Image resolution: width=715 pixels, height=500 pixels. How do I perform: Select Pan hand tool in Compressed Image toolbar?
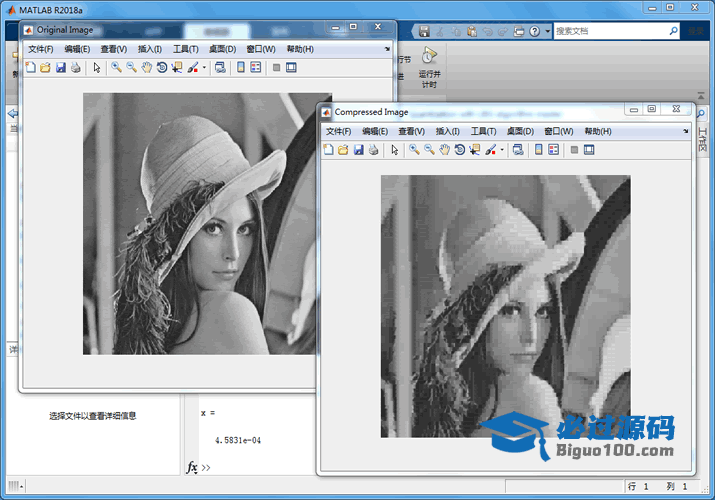pos(444,149)
